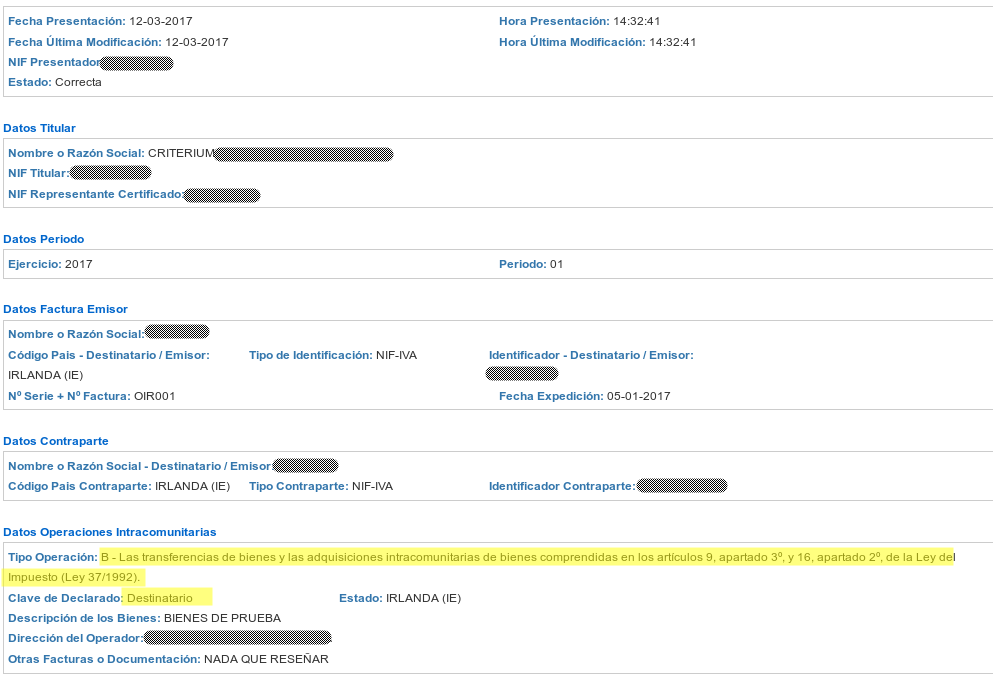Click the Datos Factura Emisor heading
This screenshot has width=993, height=682.
(65, 309)
